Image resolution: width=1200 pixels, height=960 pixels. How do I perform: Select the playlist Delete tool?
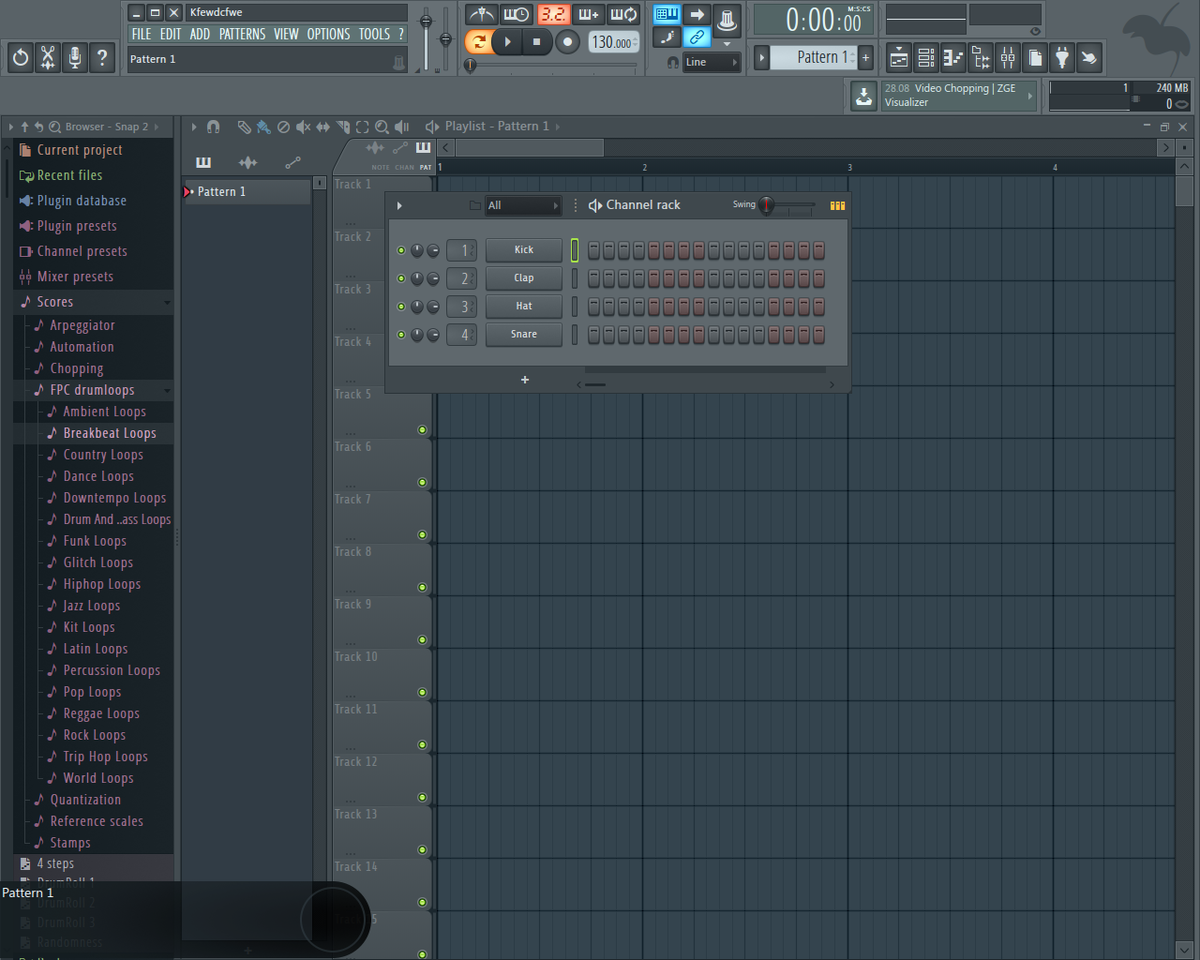[x=283, y=127]
